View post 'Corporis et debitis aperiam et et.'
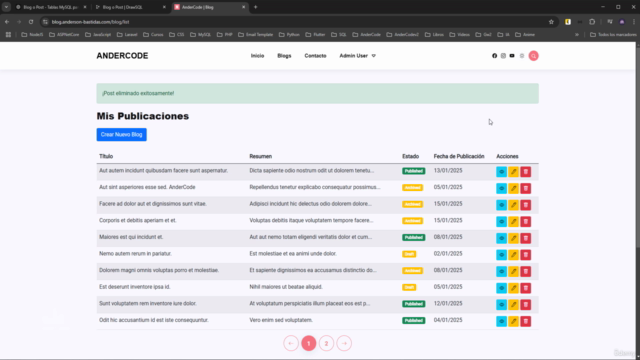Viewport: 640px width, 360px height. coord(501,222)
